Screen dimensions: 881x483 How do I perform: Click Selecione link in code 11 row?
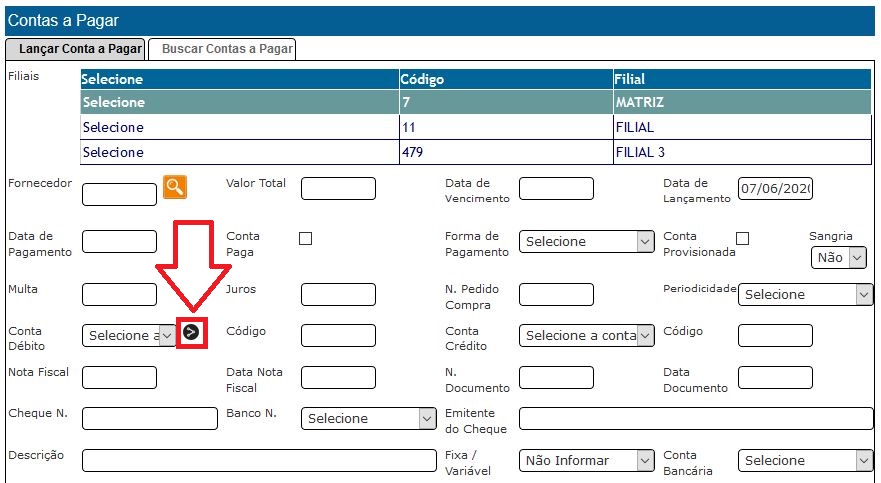pos(113,127)
